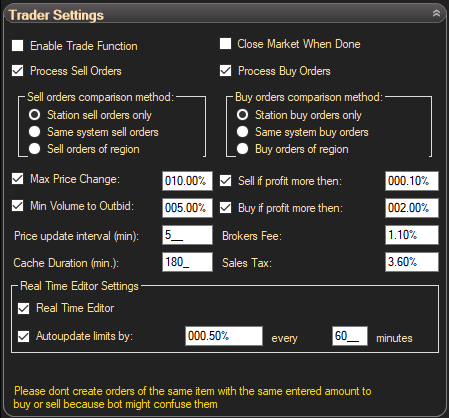This screenshot has width=449, height=418.
Task: Select Same system sell orders option
Action: [34, 132]
